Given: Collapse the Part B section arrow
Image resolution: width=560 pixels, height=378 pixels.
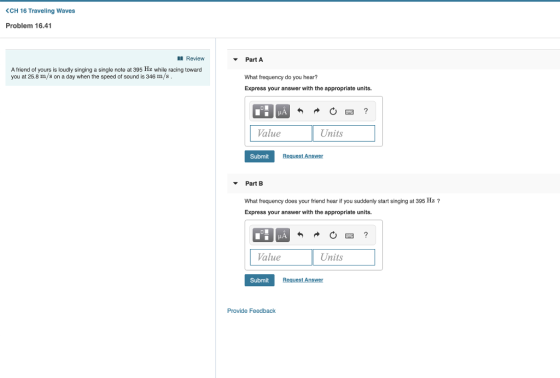Looking at the screenshot, I should pyautogui.click(x=235, y=183).
